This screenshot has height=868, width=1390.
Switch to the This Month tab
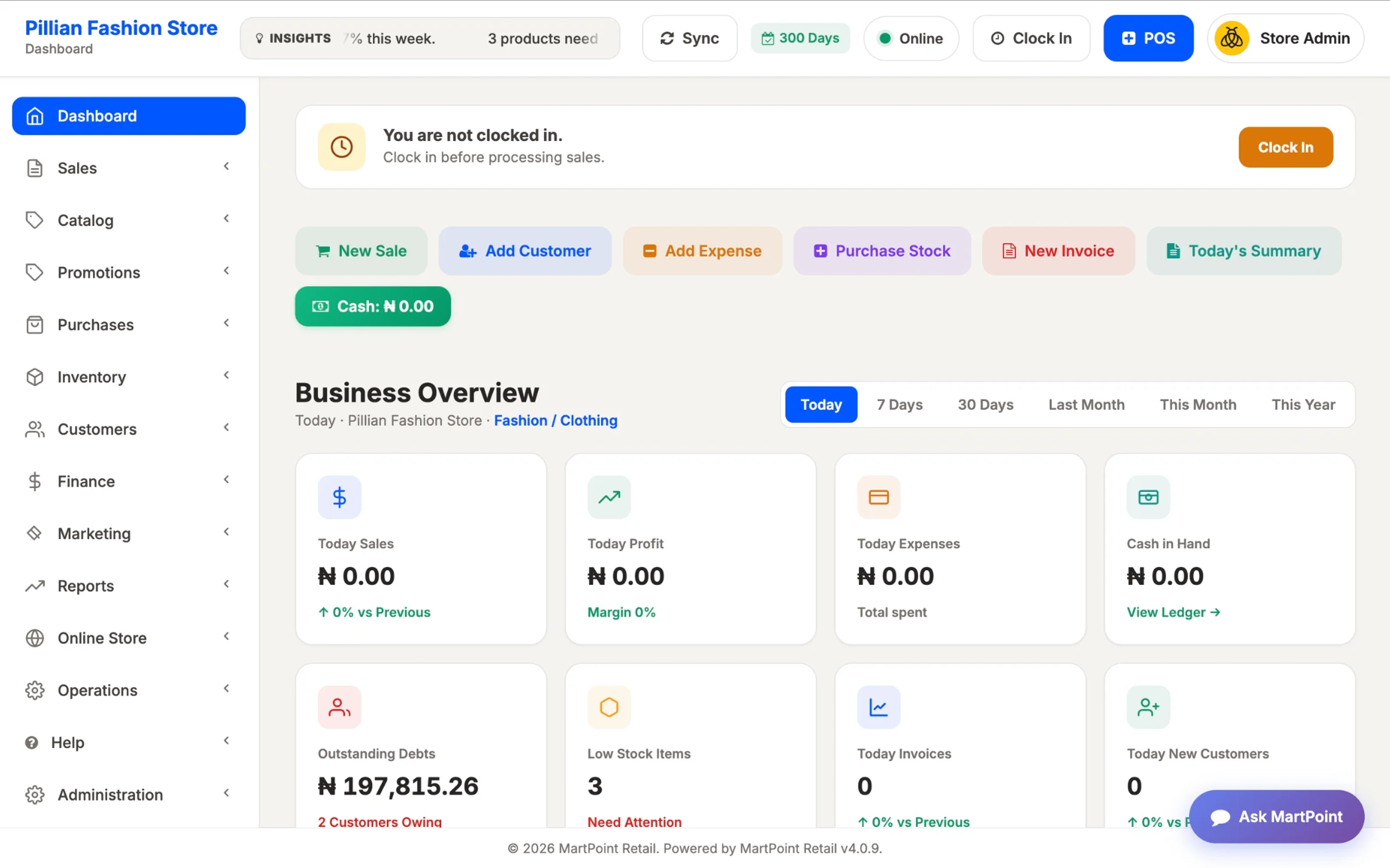click(x=1198, y=404)
